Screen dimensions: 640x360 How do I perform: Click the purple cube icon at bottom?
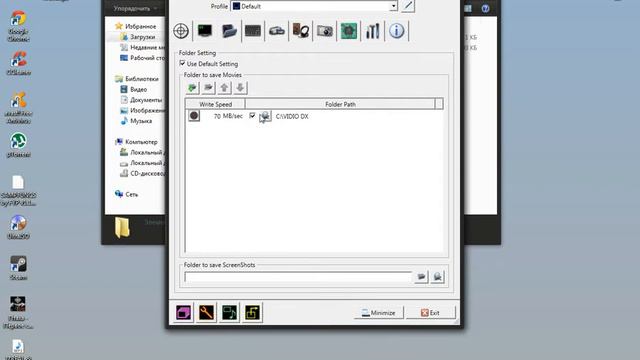(183, 313)
